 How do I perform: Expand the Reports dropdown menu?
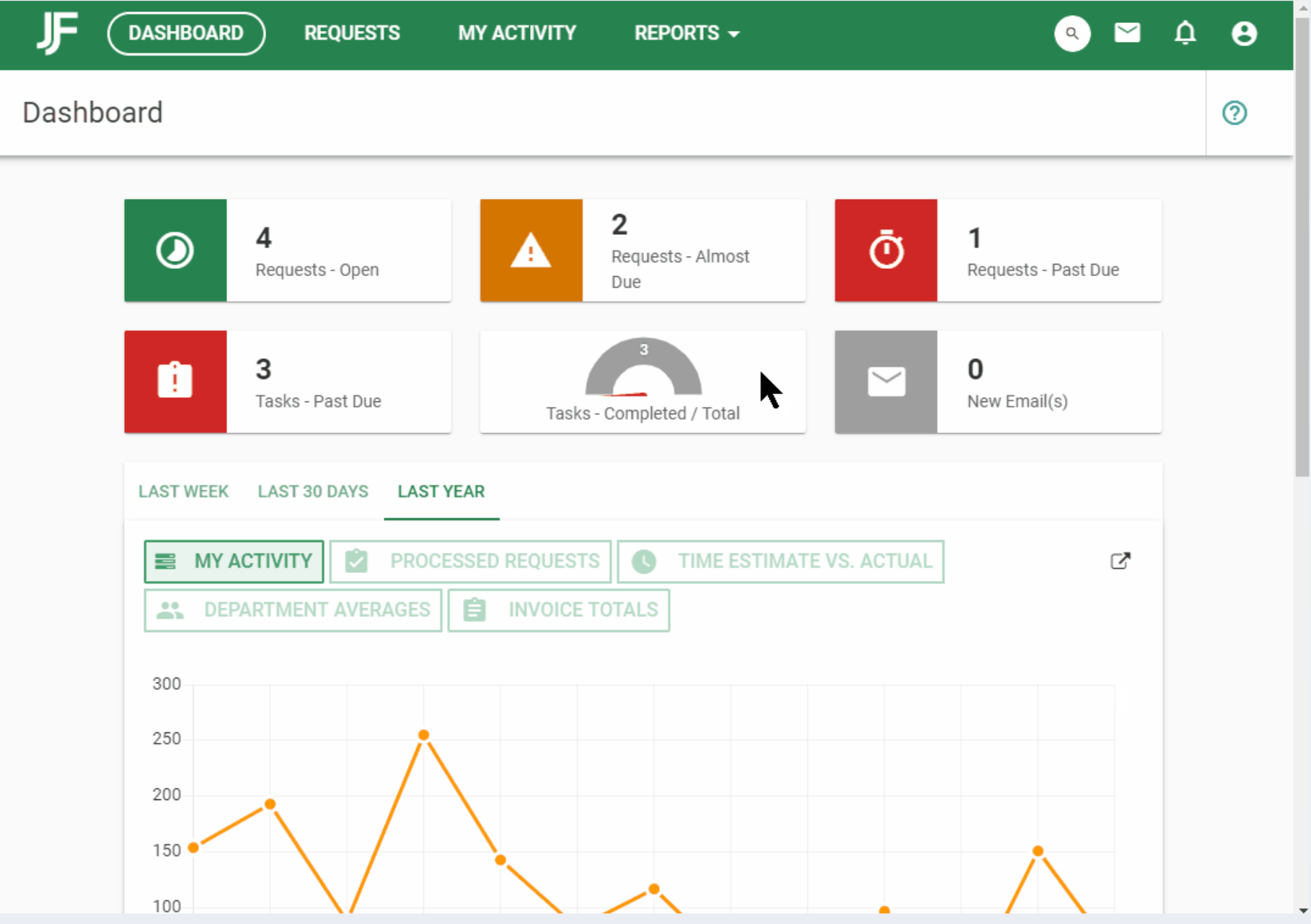687,33
